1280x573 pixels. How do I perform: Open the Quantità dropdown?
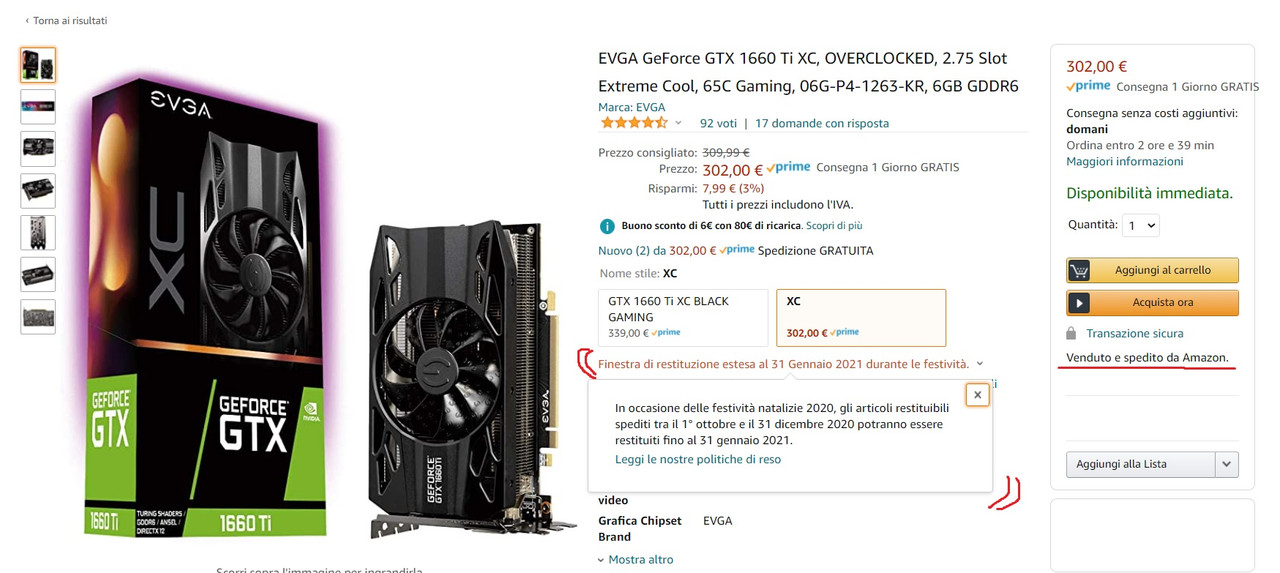click(x=1140, y=225)
